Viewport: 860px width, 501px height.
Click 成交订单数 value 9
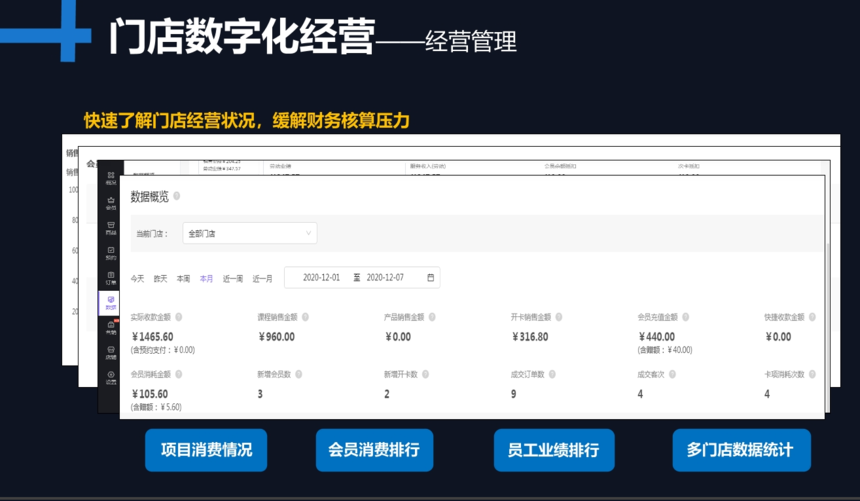[x=513, y=394]
